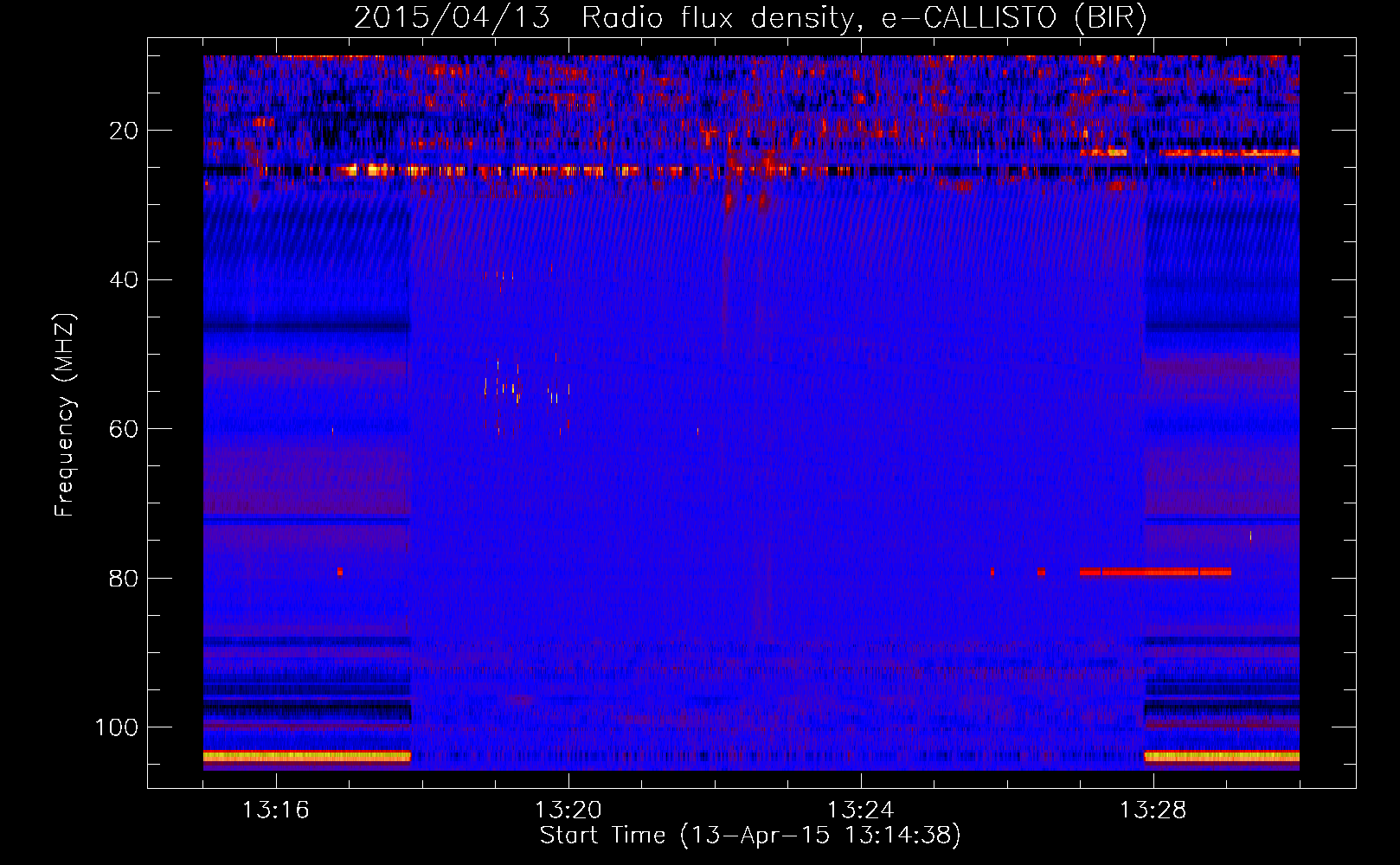
Task: Click the '13:16' time tick label
Action: coord(275,811)
